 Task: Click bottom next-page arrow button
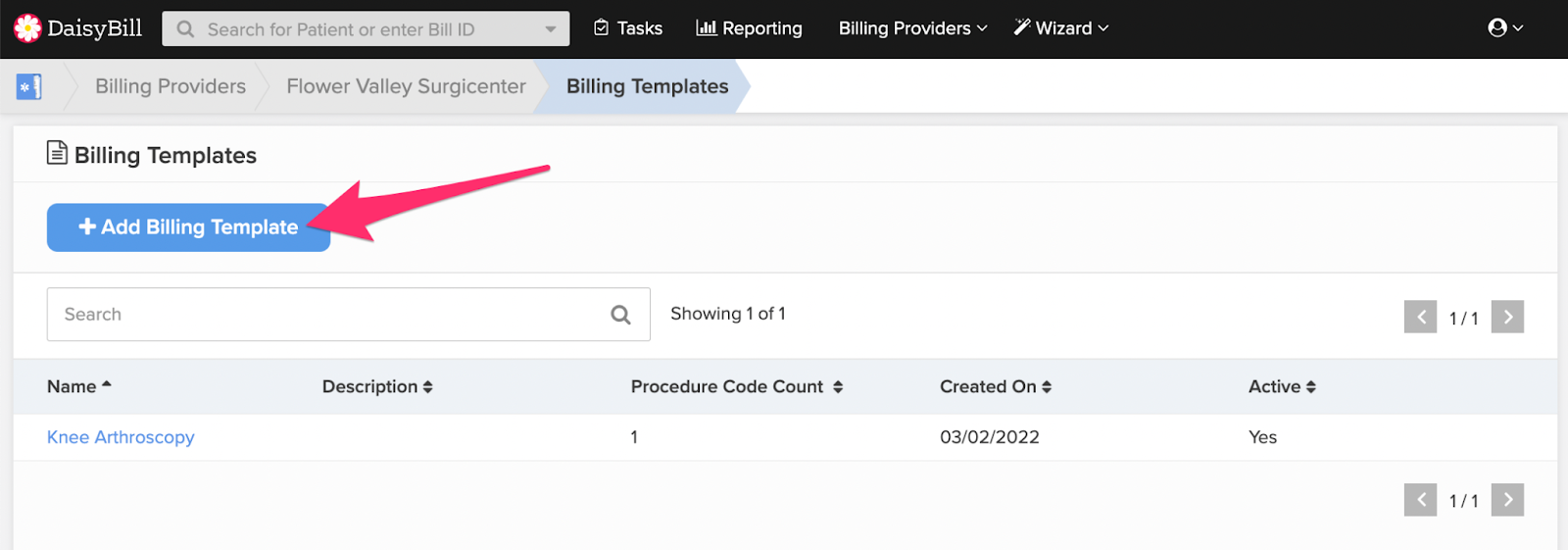coord(1507,499)
